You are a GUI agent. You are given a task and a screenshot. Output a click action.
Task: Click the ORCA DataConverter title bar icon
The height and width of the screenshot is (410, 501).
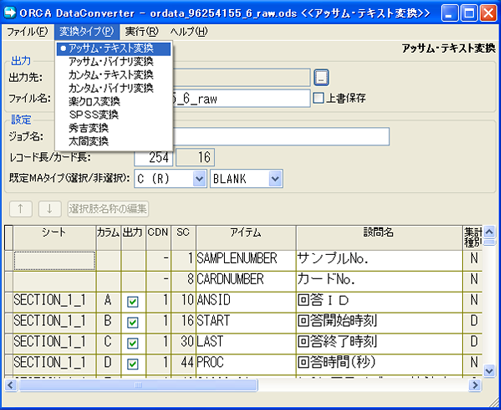[10, 12]
